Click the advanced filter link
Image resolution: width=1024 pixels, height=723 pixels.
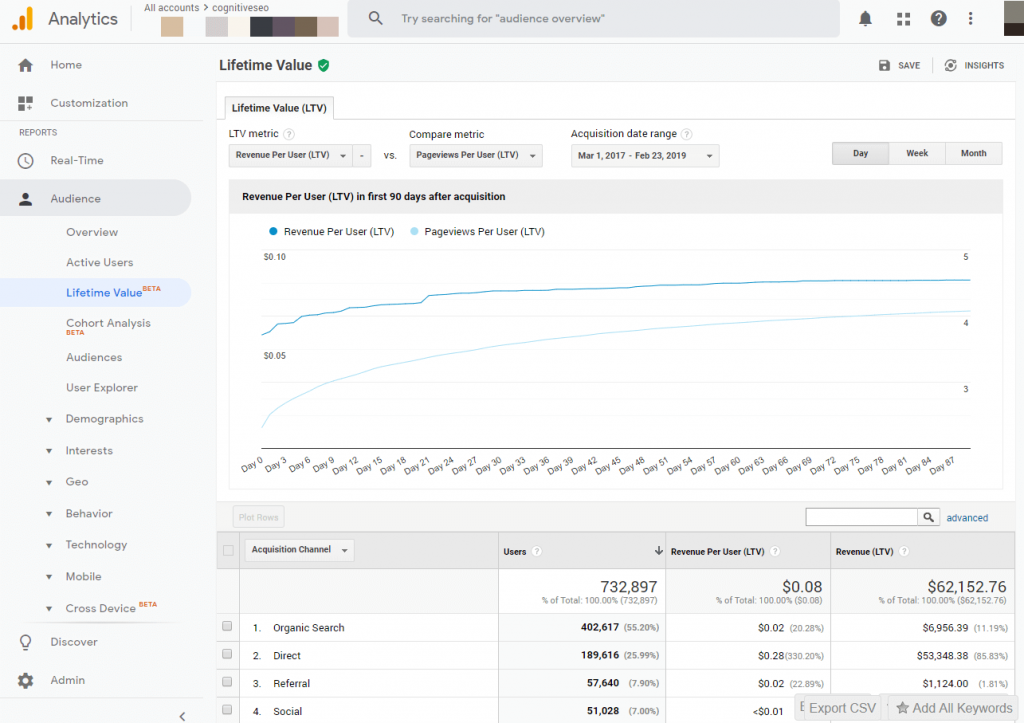(967, 518)
